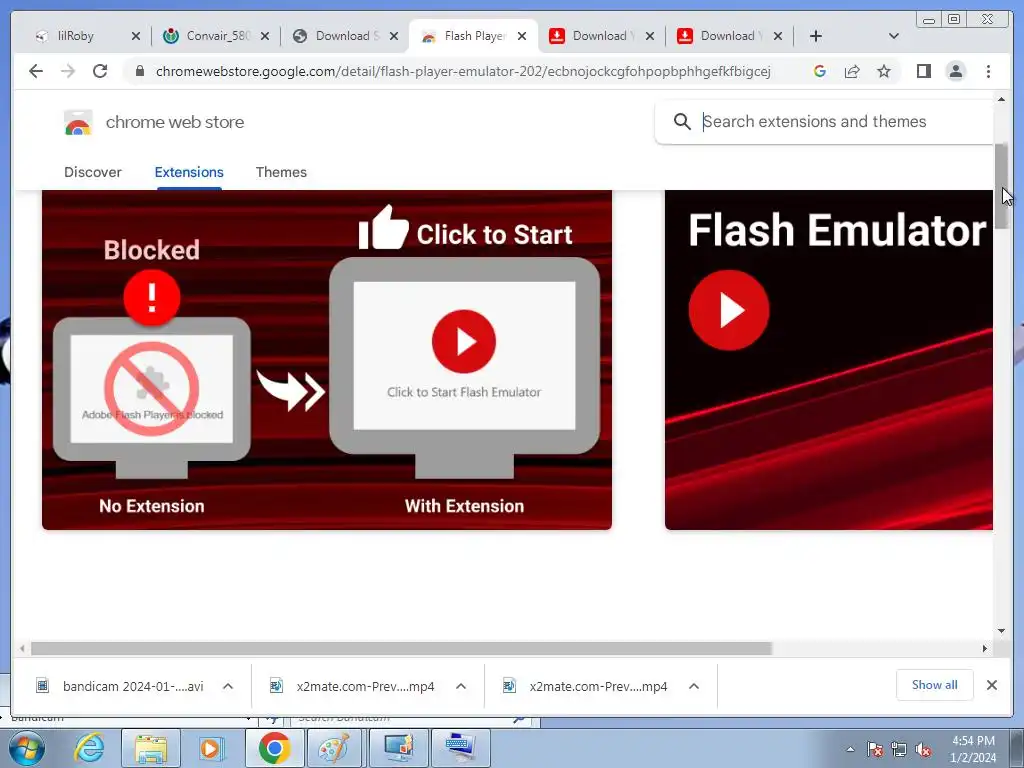1024x768 pixels.
Task: Click the Chrome taskbar icon
Action: (x=274, y=748)
